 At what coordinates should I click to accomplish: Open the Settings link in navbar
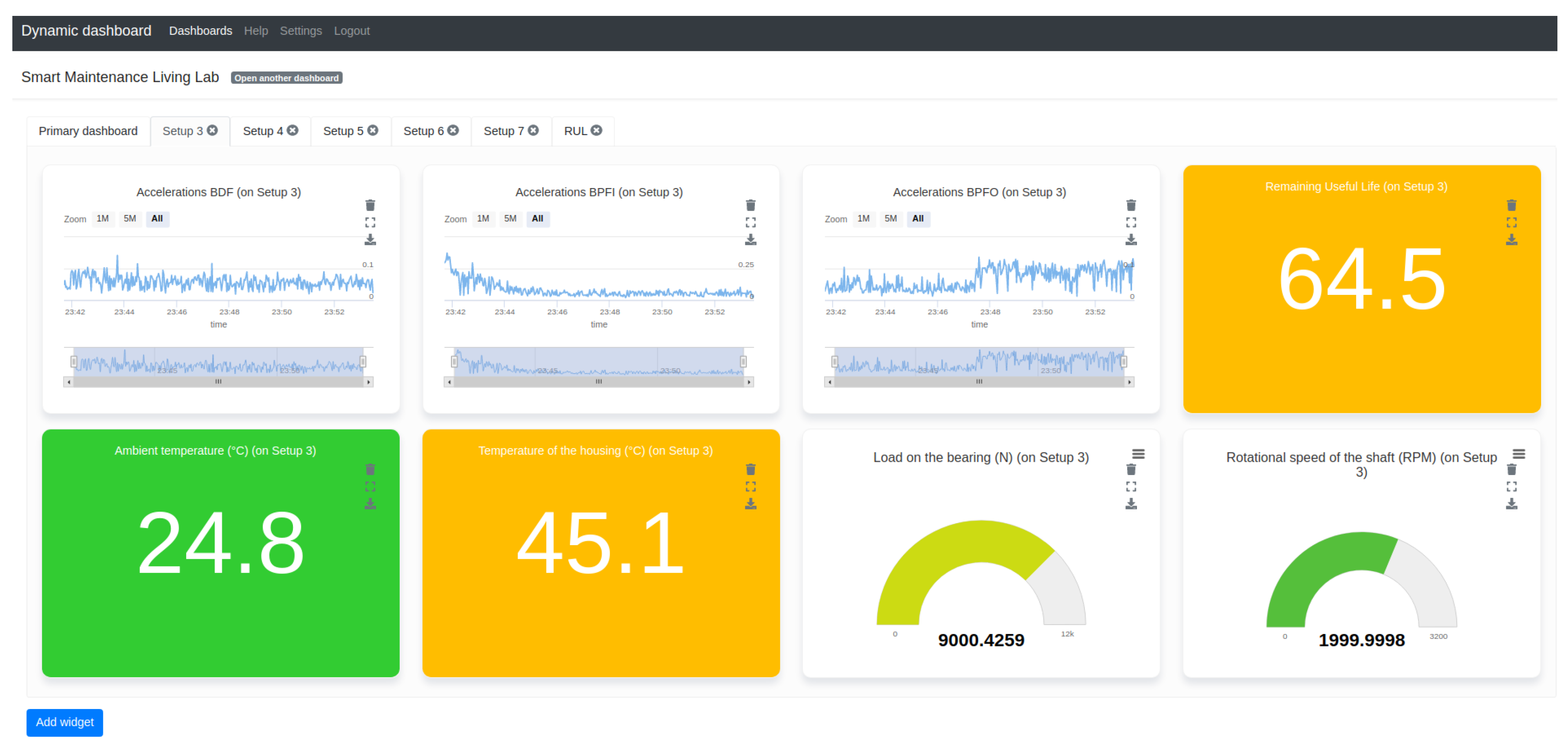pyautogui.click(x=301, y=30)
